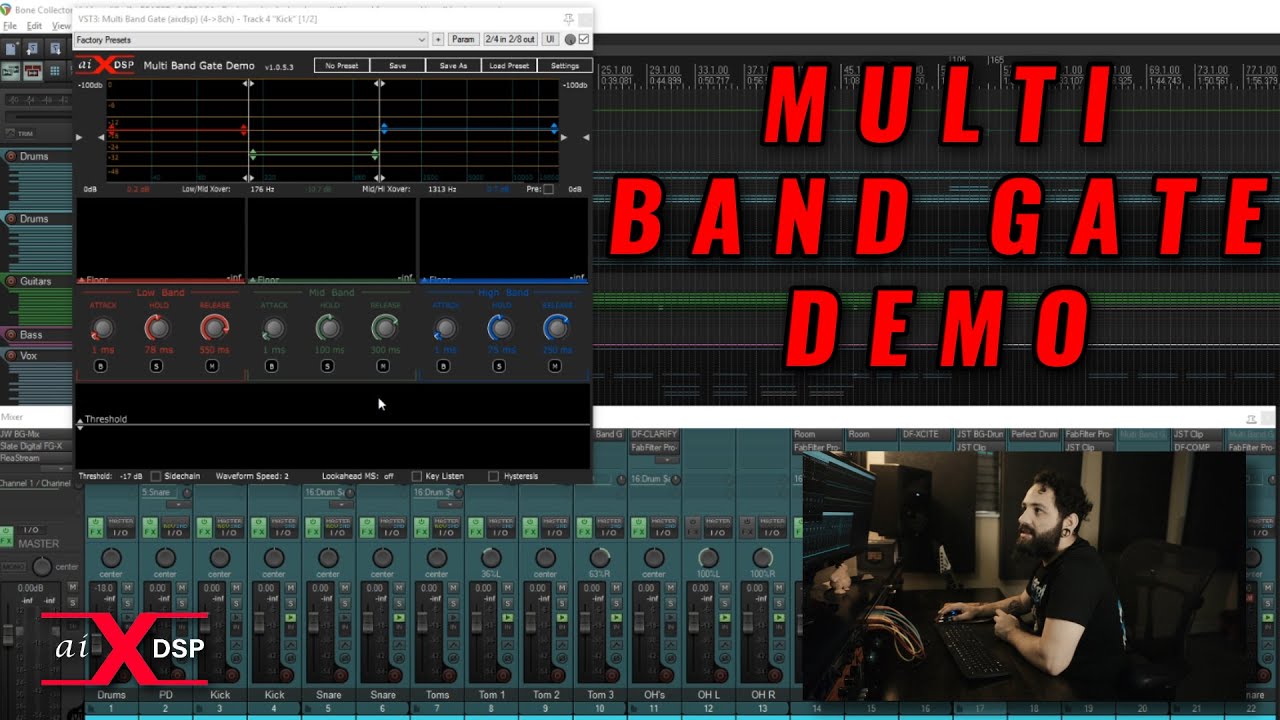
Task: Click the Save As button
Action: 453,66
